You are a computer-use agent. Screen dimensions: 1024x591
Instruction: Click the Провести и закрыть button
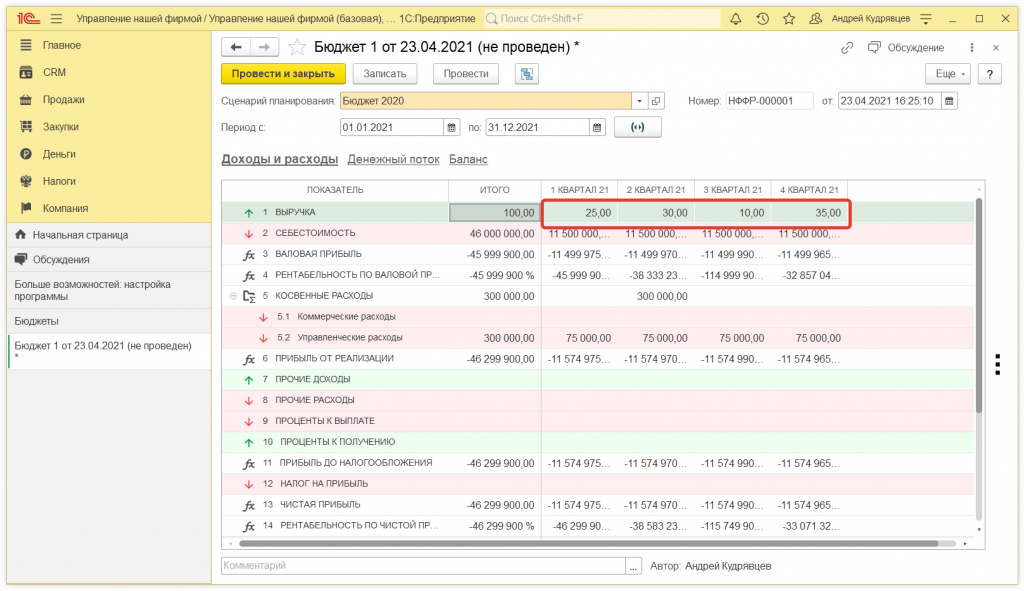[x=283, y=74]
